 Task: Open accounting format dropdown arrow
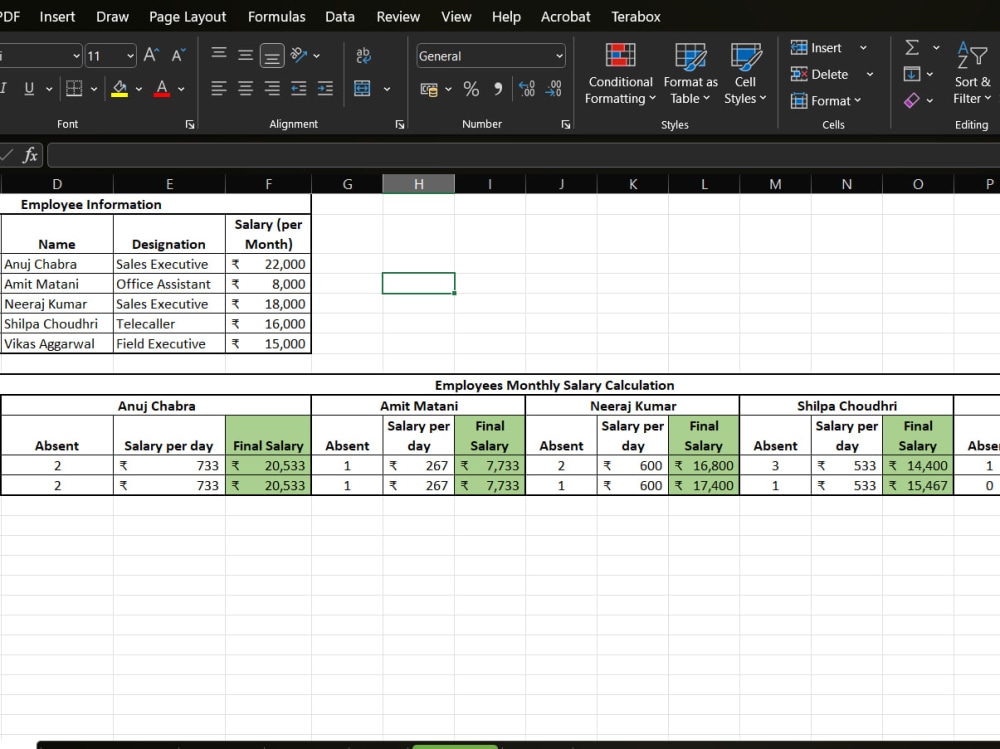click(448, 89)
